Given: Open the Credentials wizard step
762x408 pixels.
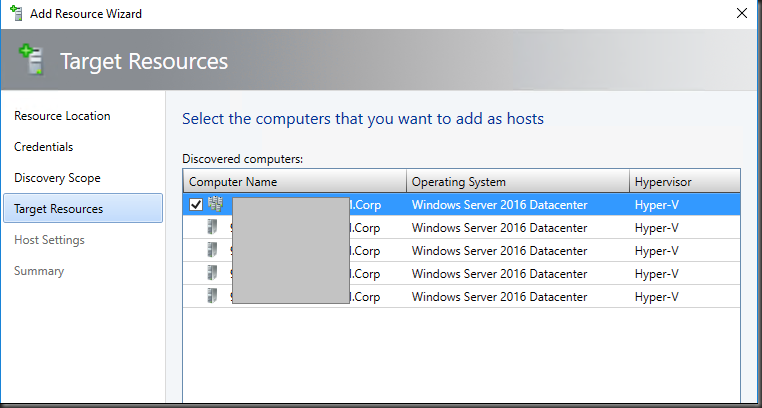Looking at the screenshot, I should 43,147.
